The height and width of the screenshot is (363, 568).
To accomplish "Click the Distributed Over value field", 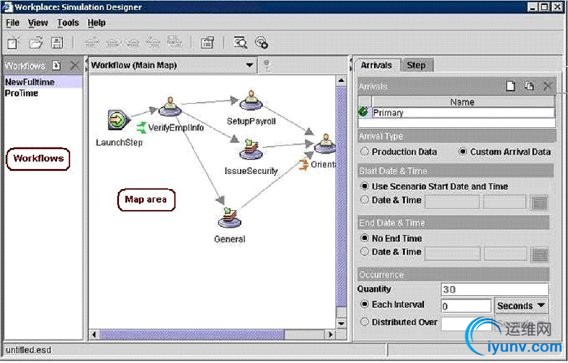I will [x=467, y=323].
